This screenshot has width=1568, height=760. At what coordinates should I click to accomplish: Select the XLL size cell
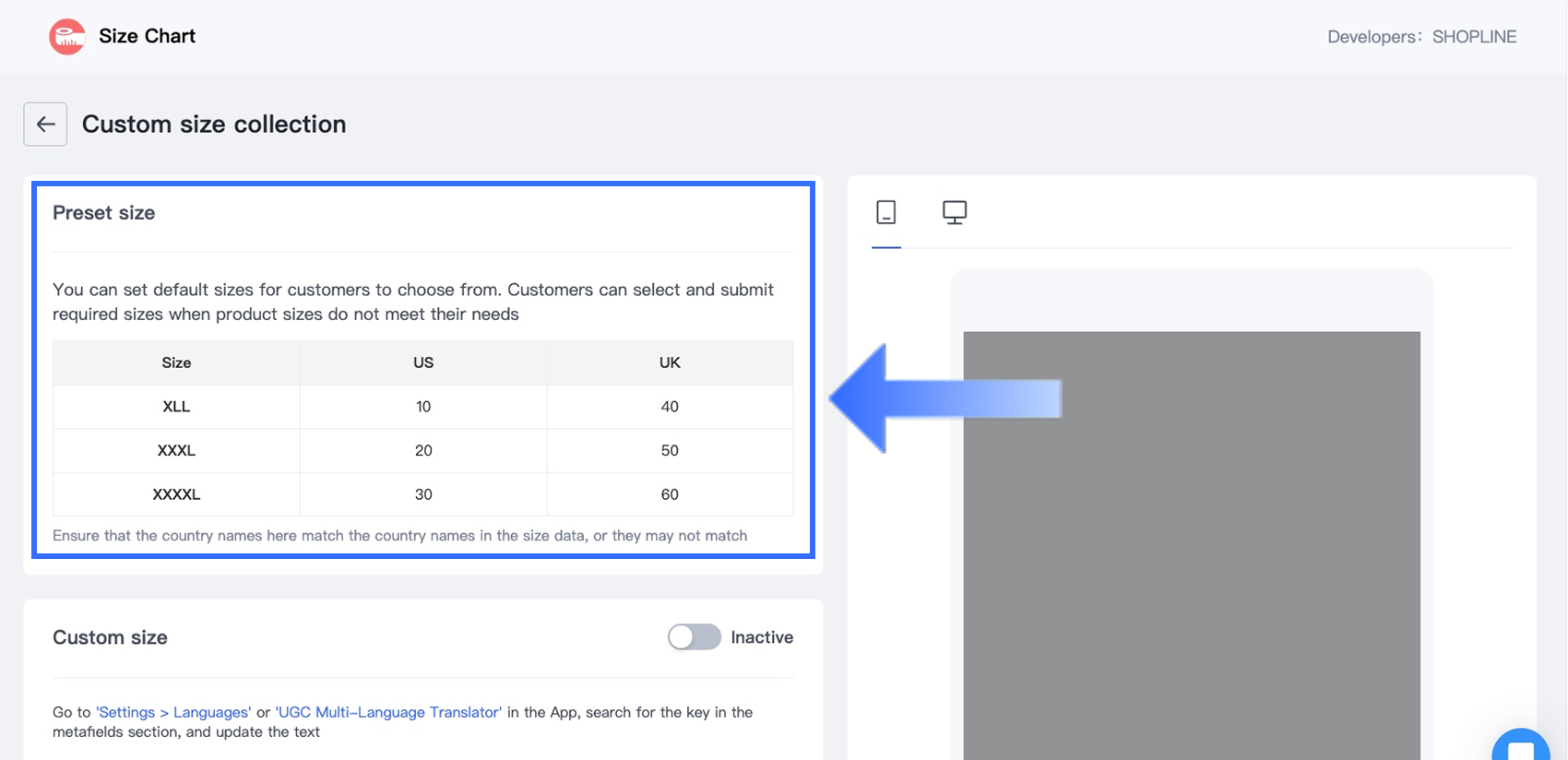pos(176,407)
